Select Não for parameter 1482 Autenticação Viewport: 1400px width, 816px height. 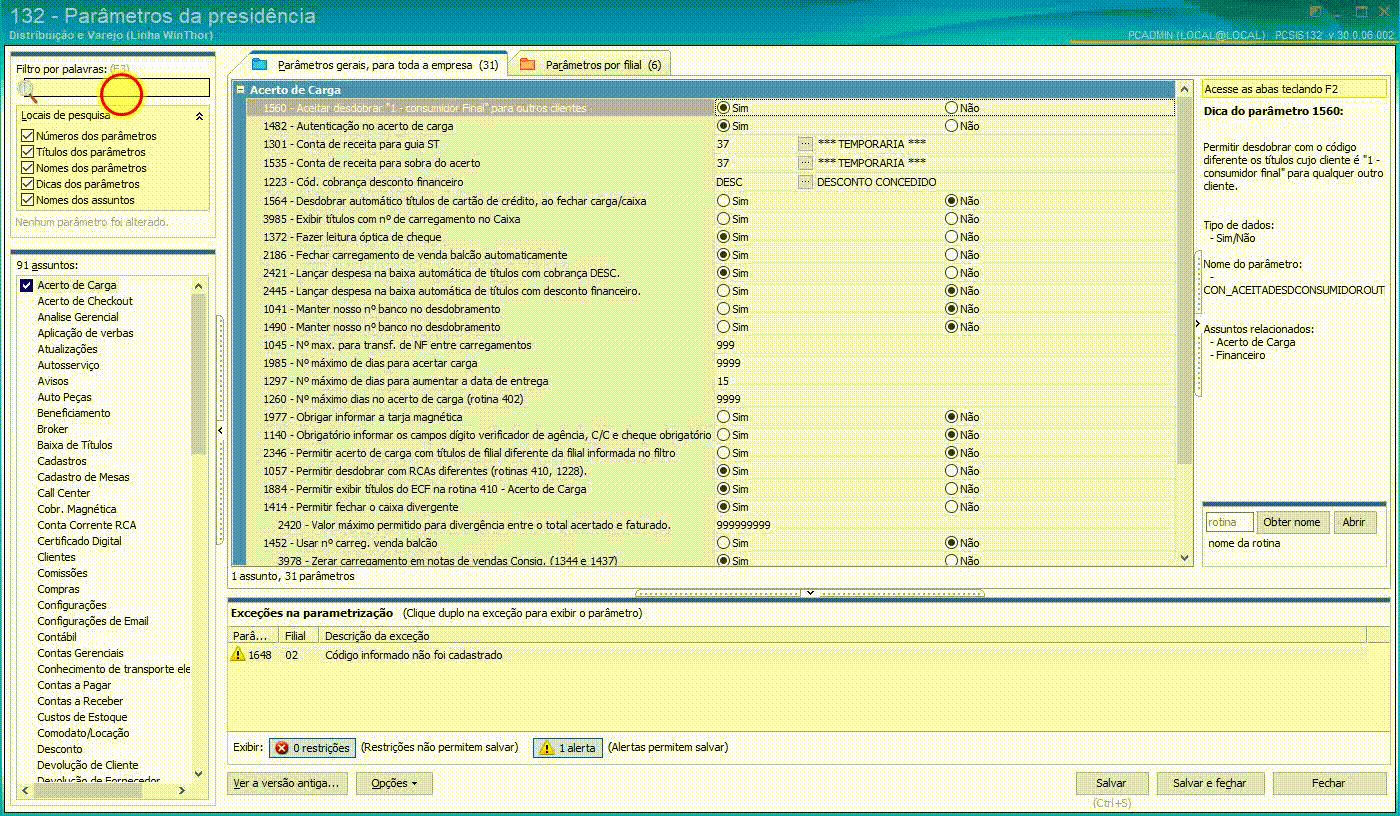click(951, 126)
